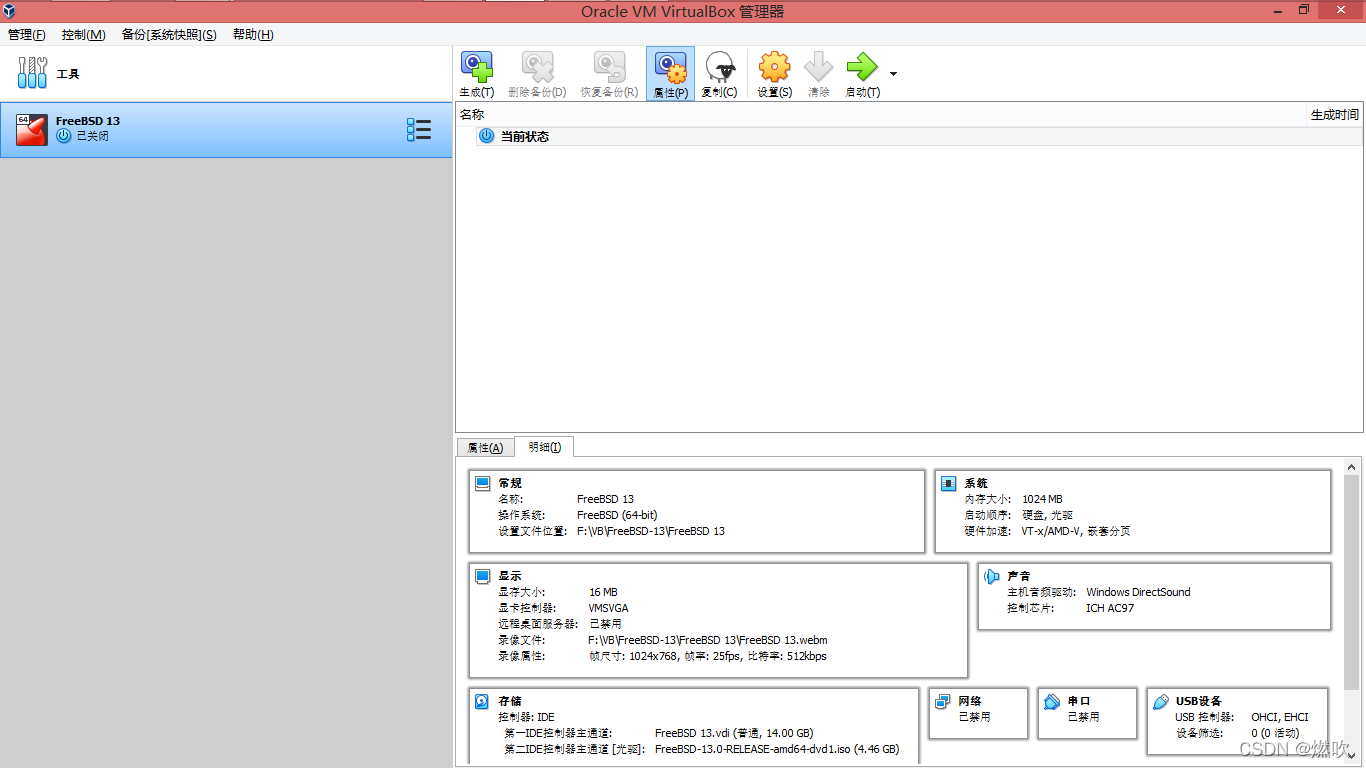Viewport: 1366px width, 768px height.
Task: Click the Windows DirectSound audio driver value
Action: (1138, 592)
